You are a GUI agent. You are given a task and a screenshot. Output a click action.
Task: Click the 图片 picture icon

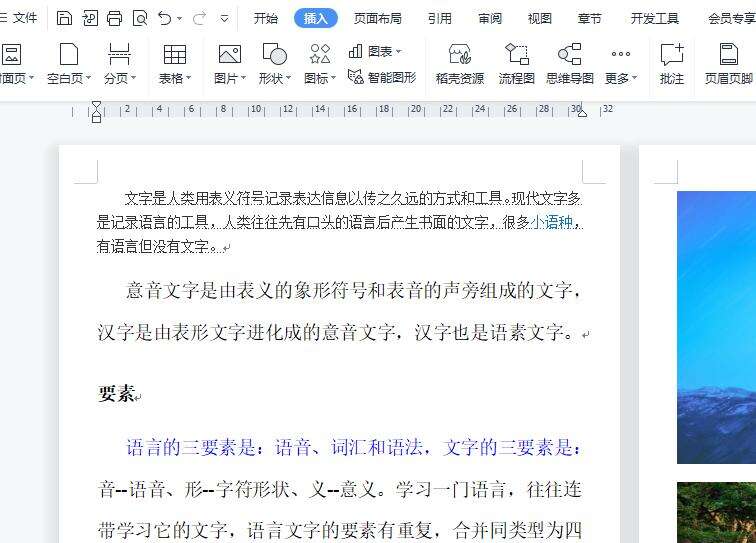click(230, 54)
